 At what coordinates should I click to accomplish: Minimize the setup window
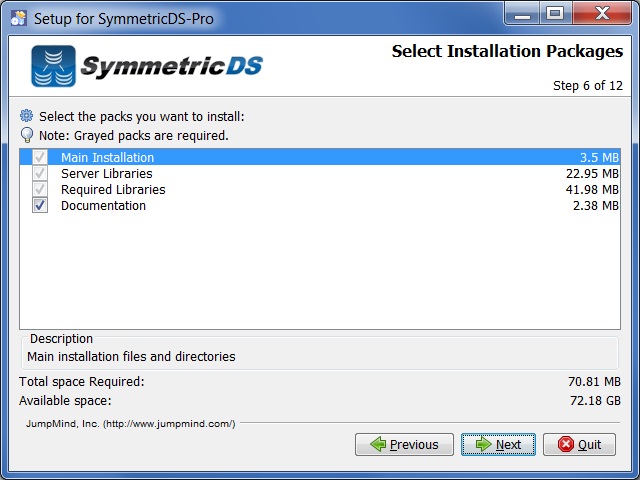click(522, 14)
